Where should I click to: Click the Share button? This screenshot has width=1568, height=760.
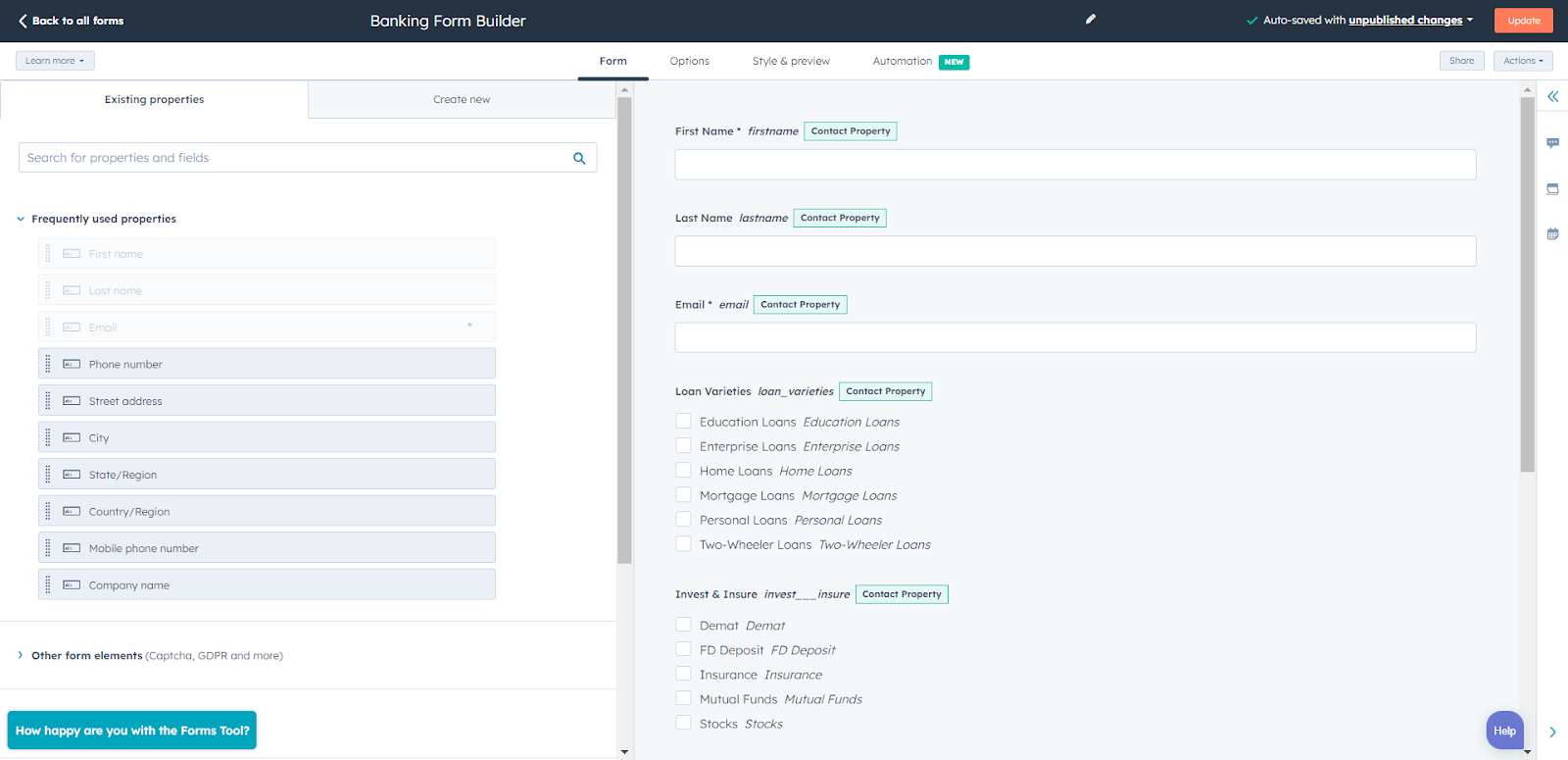1462,61
